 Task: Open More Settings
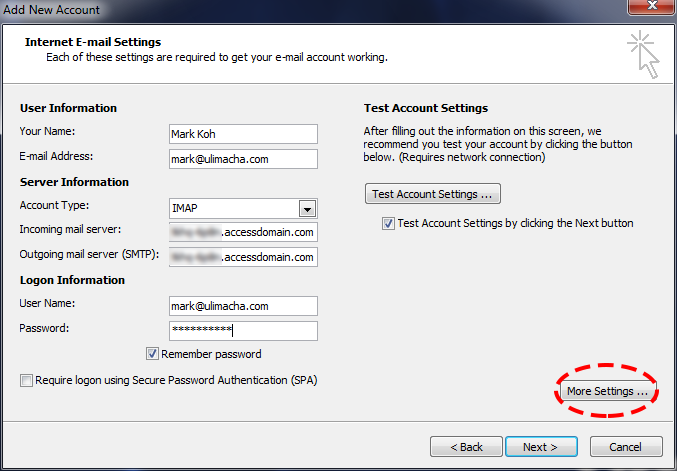[607, 391]
